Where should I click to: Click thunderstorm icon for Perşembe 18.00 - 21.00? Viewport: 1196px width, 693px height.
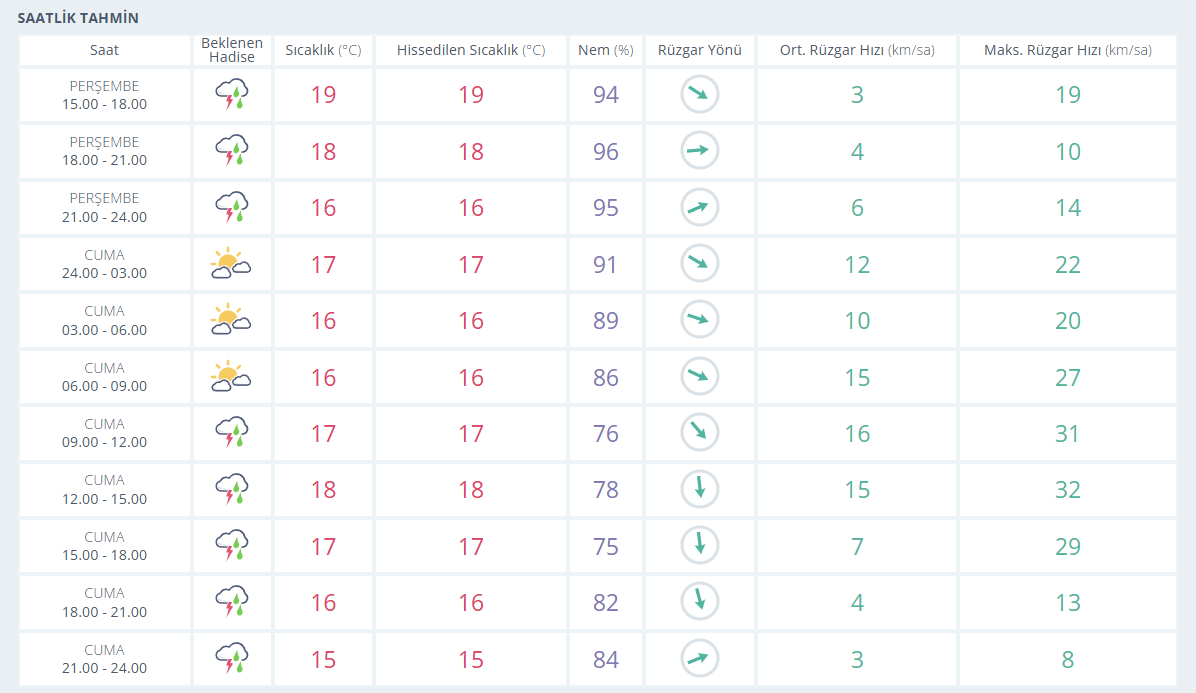click(232, 150)
